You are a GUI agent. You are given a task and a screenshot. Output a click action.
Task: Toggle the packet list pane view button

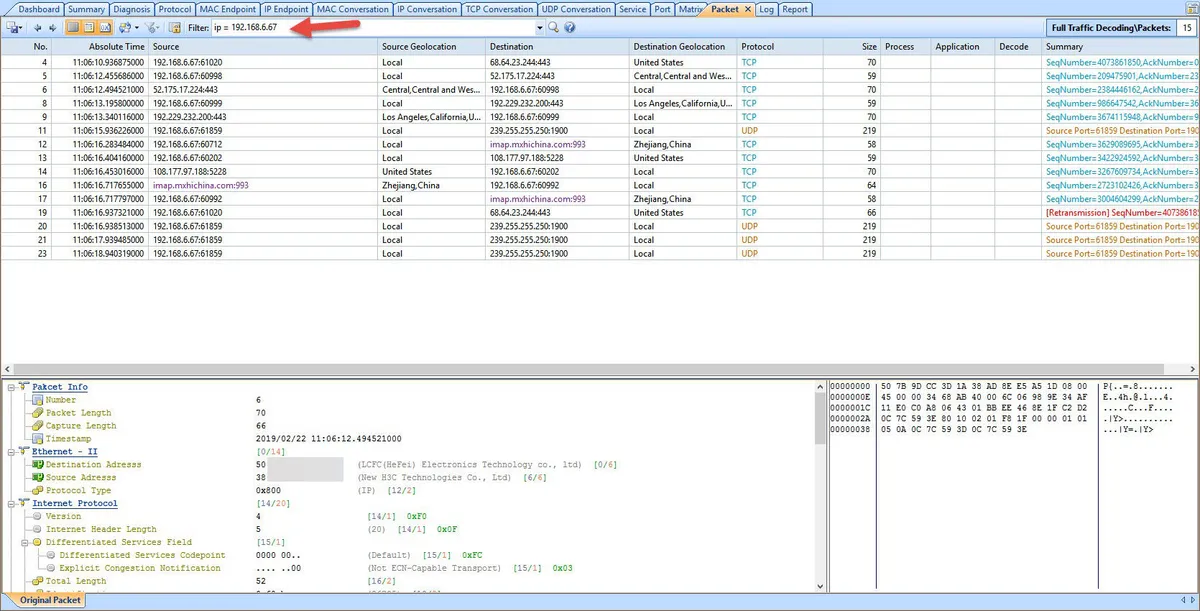[x=74, y=28]
